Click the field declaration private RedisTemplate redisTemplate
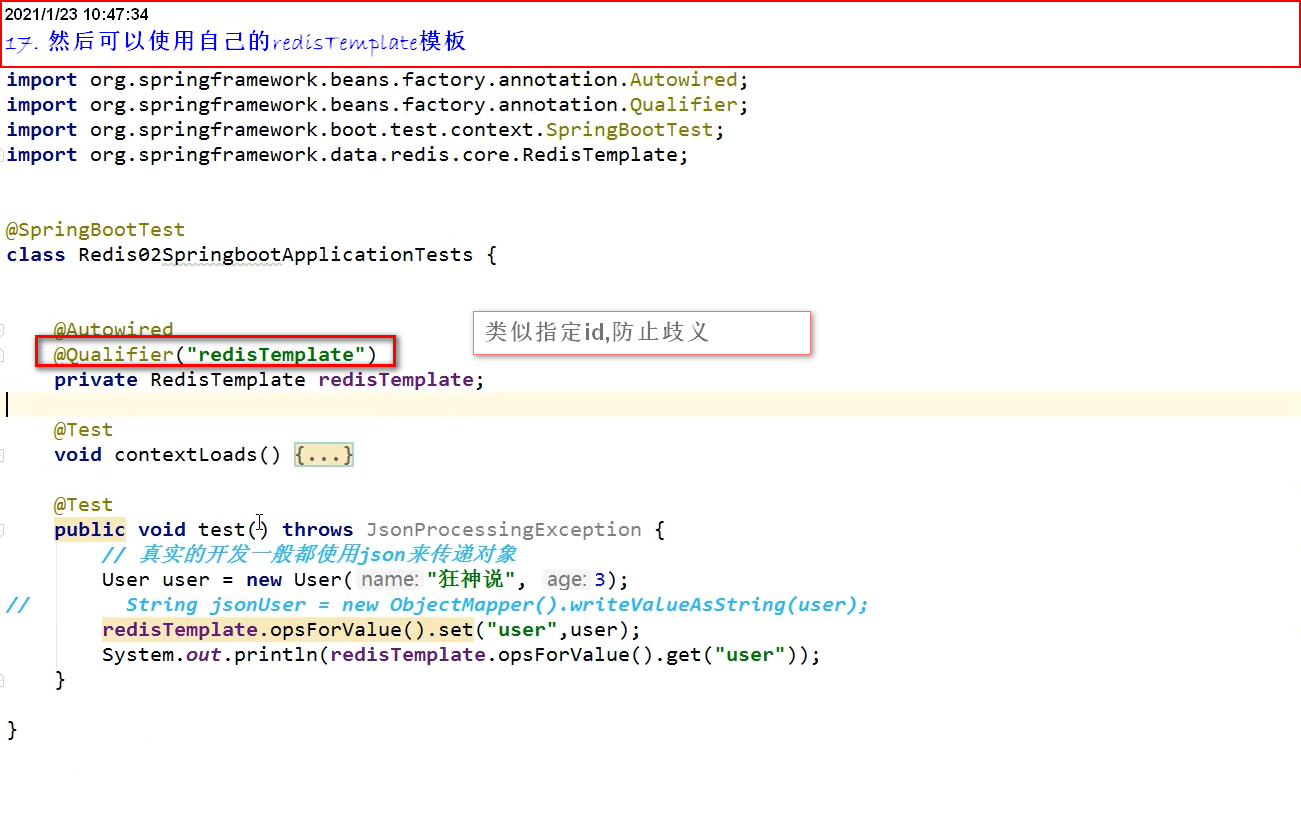1301x840 pixels. 269,380
